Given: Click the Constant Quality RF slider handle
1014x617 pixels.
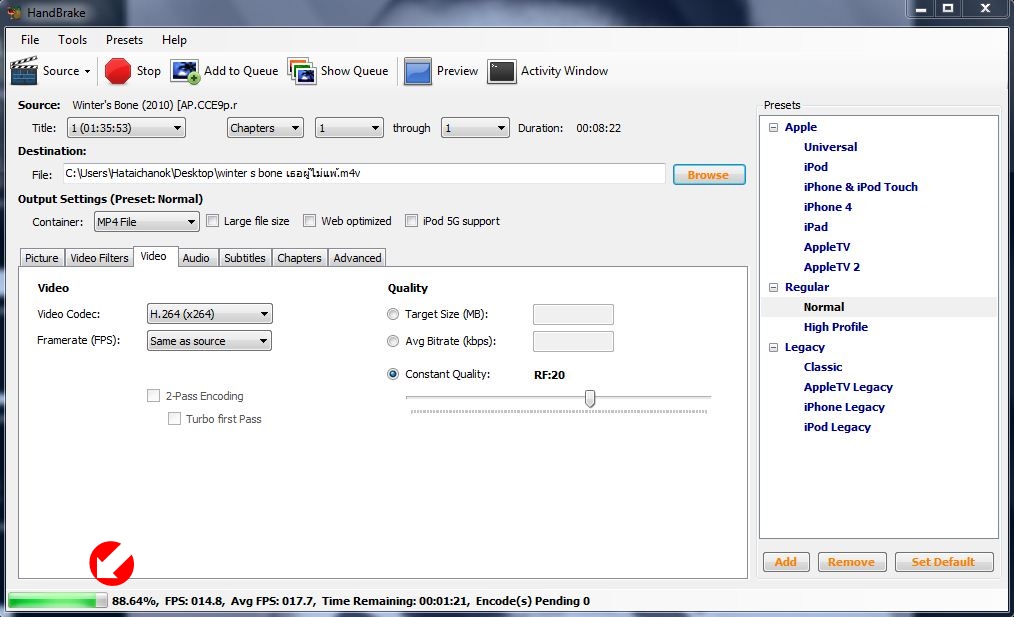Looking at the screenshot, I should coord(590,398).
